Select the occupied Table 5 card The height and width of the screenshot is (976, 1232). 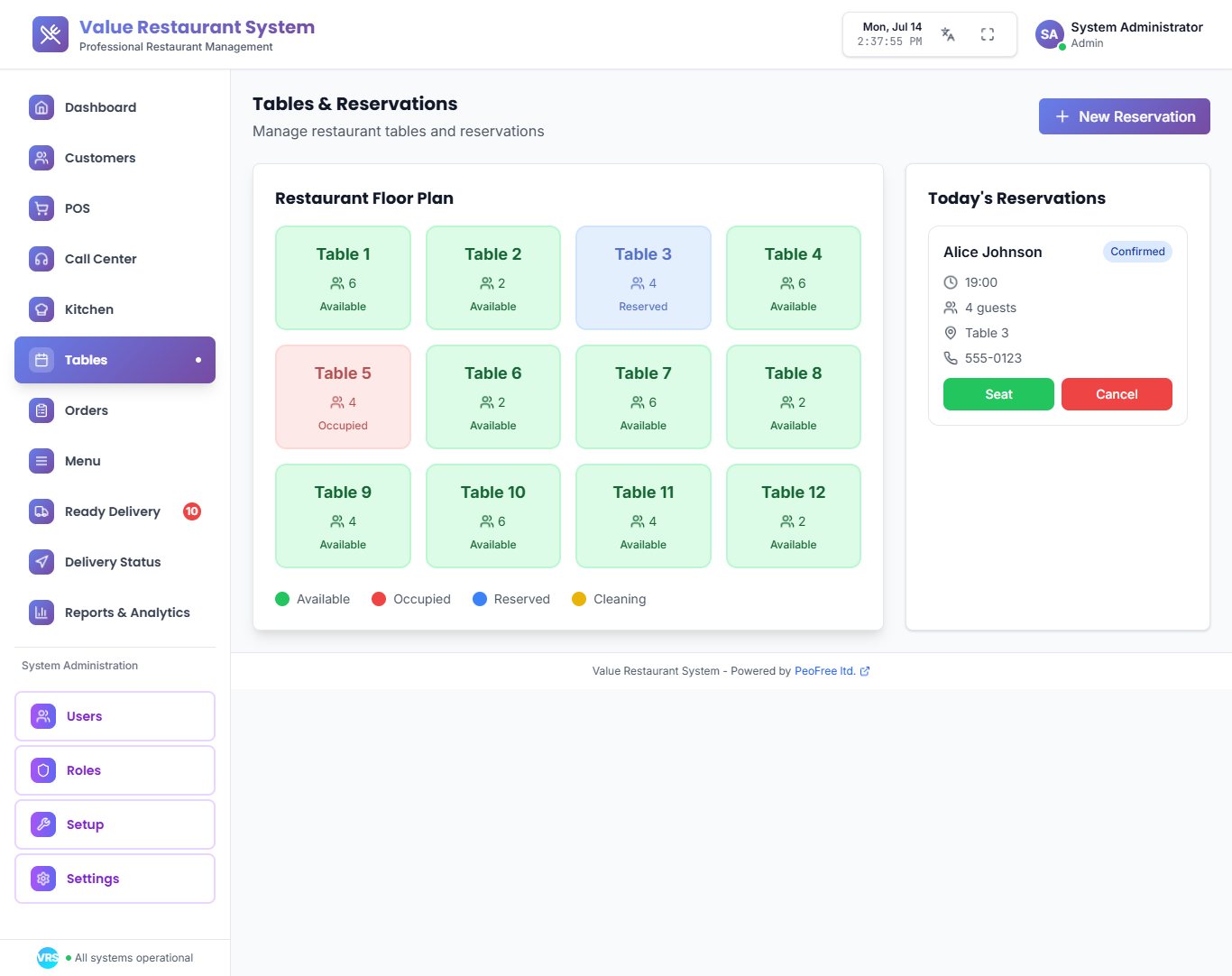[343, 397]
